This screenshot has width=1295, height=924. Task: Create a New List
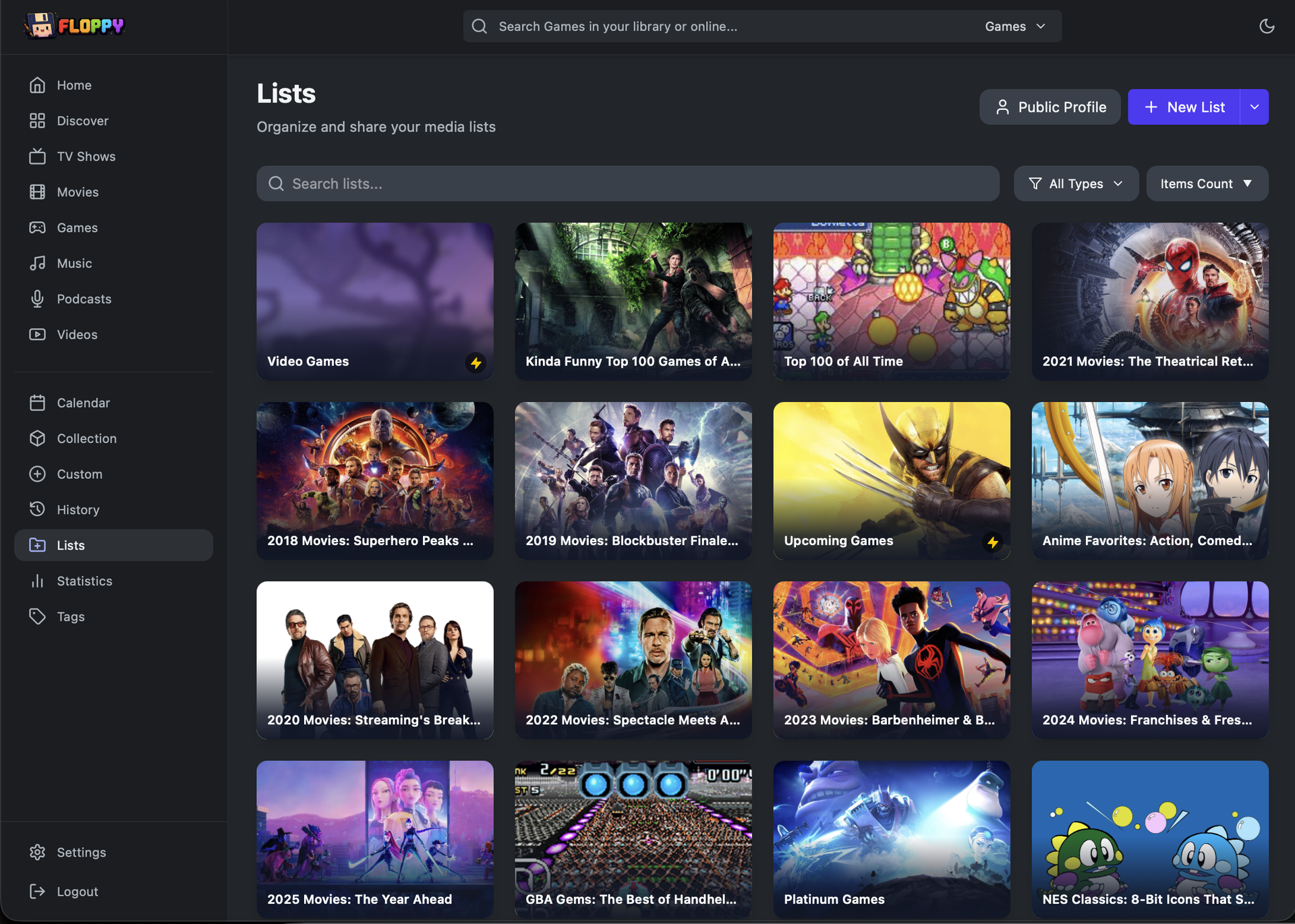[x=1184, y=107]
